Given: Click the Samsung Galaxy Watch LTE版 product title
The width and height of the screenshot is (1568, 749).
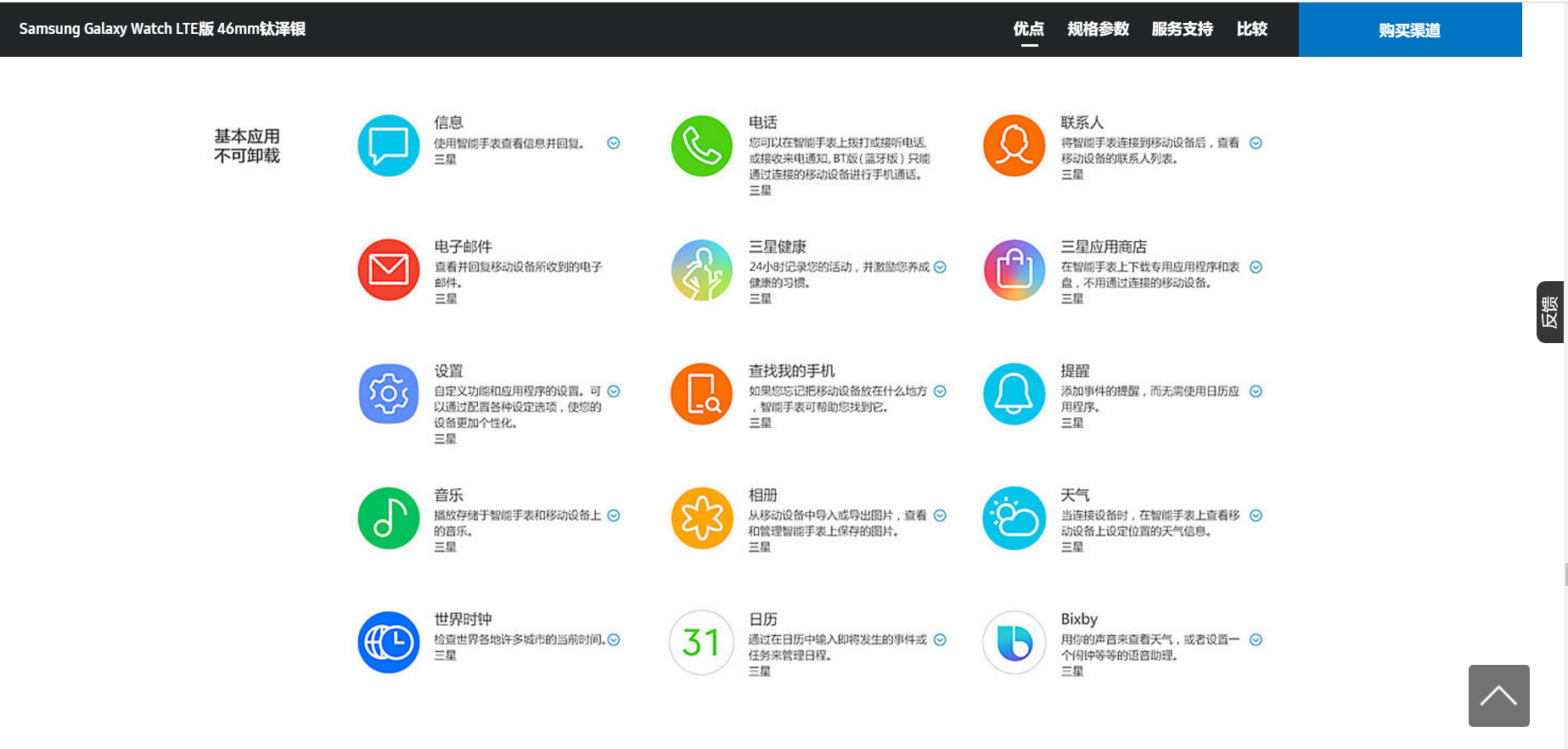Looking at the screenshot, I should pyautogui.click(x=162, y=29).
